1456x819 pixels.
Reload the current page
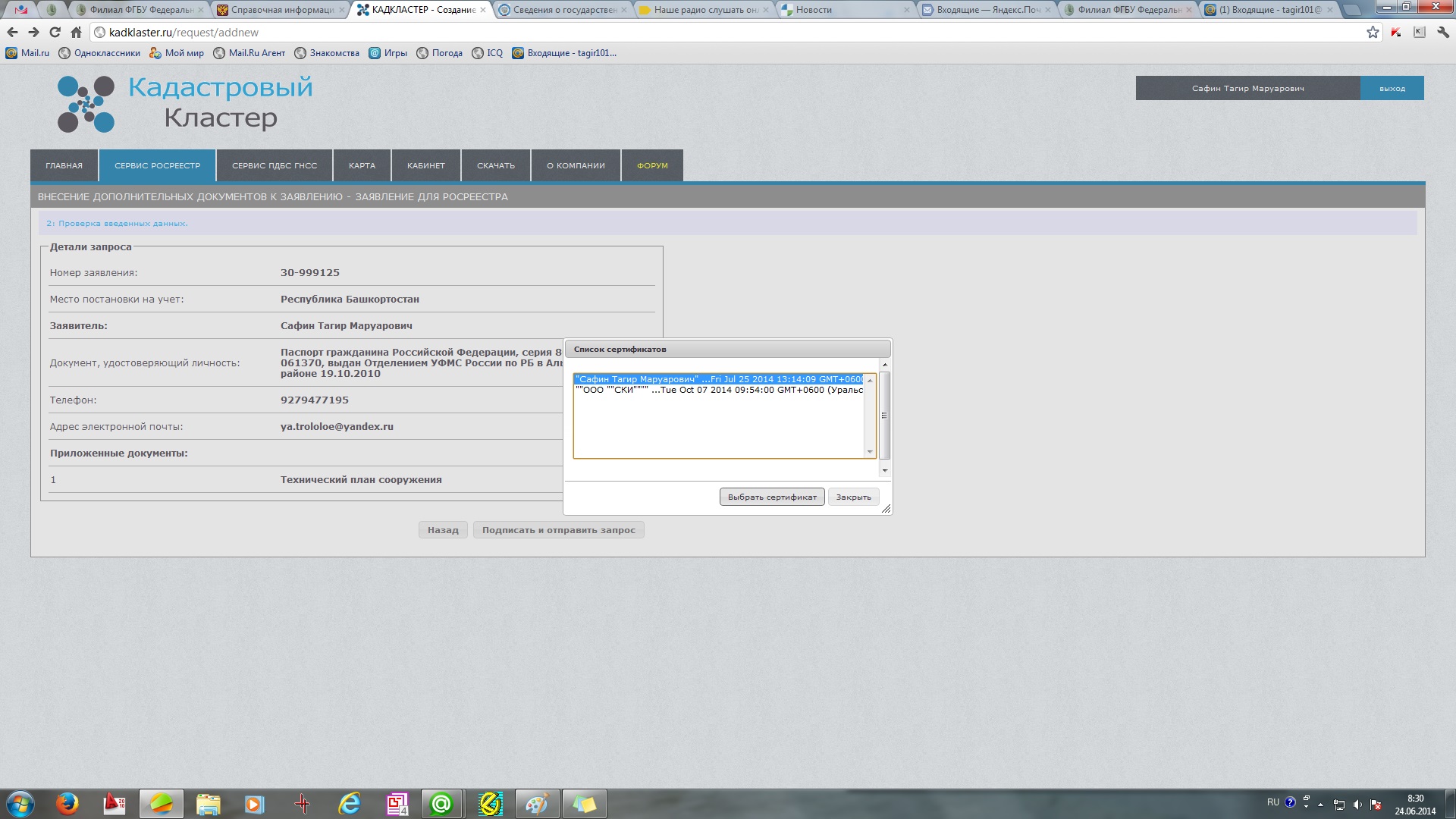[x=55, y=32]
